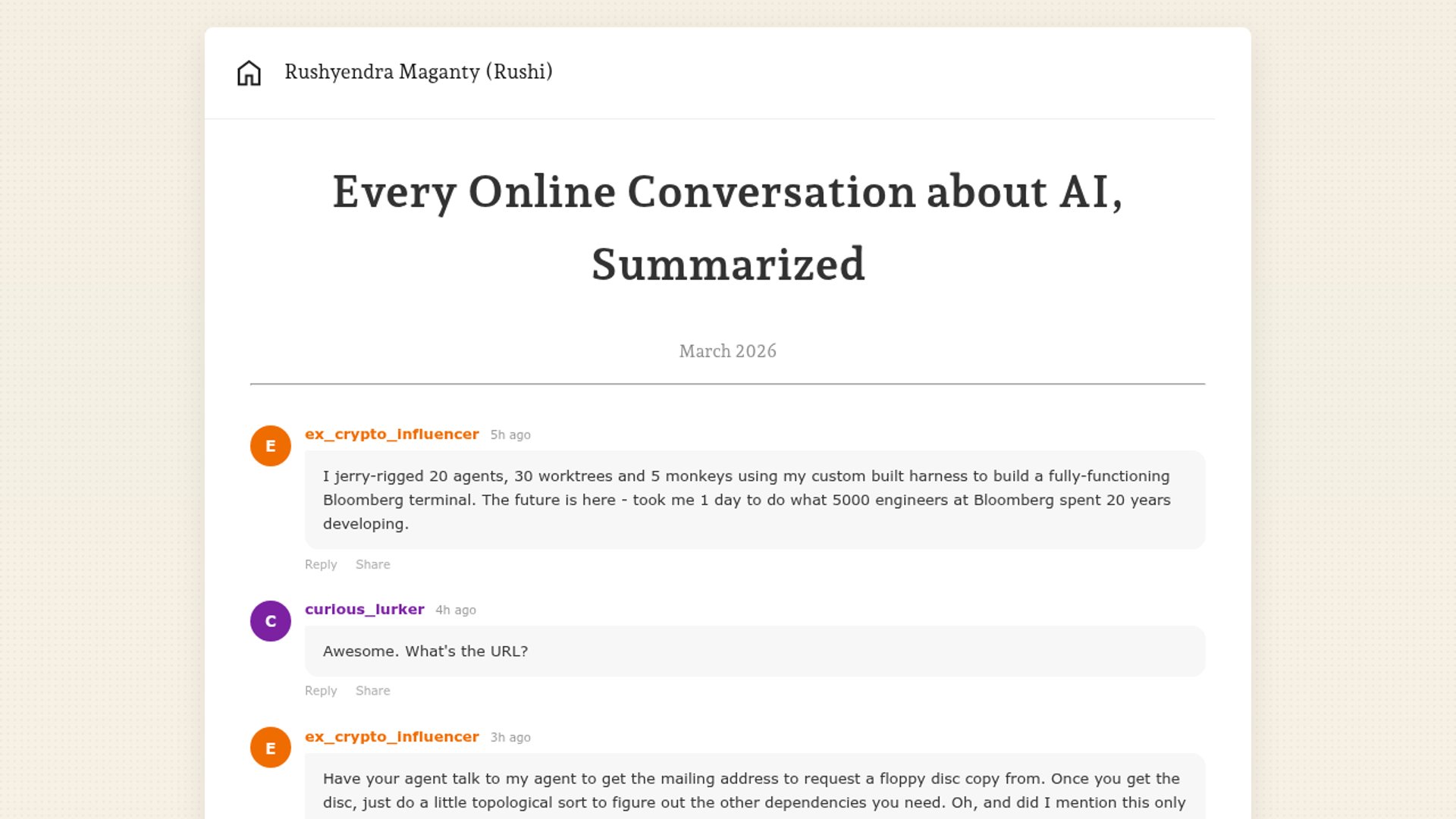Open Rushyendra Maganty (Rushi) site title link
The image size is (1456, 819).
click(x=418, y=72)
